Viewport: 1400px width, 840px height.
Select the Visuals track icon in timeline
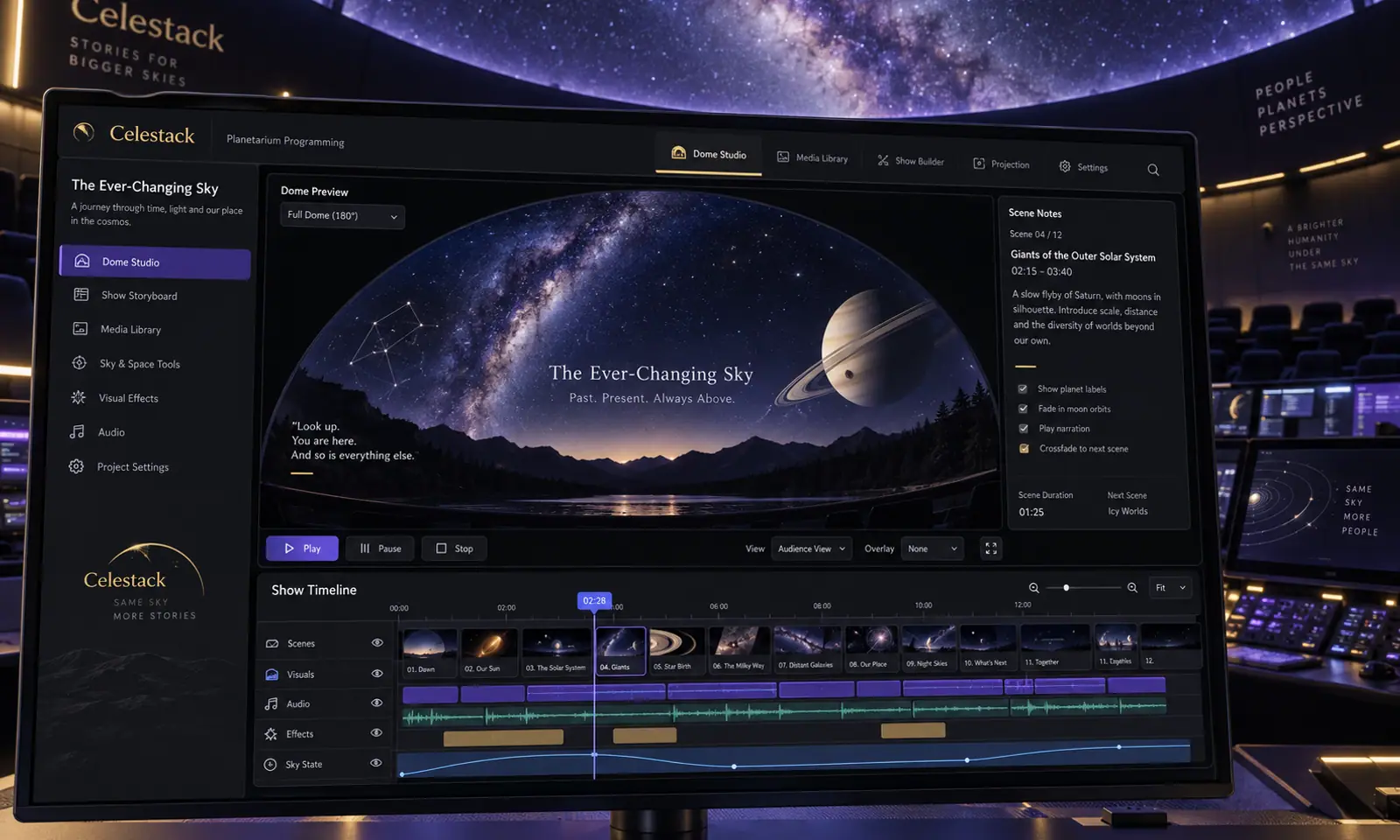pos(272,675)
